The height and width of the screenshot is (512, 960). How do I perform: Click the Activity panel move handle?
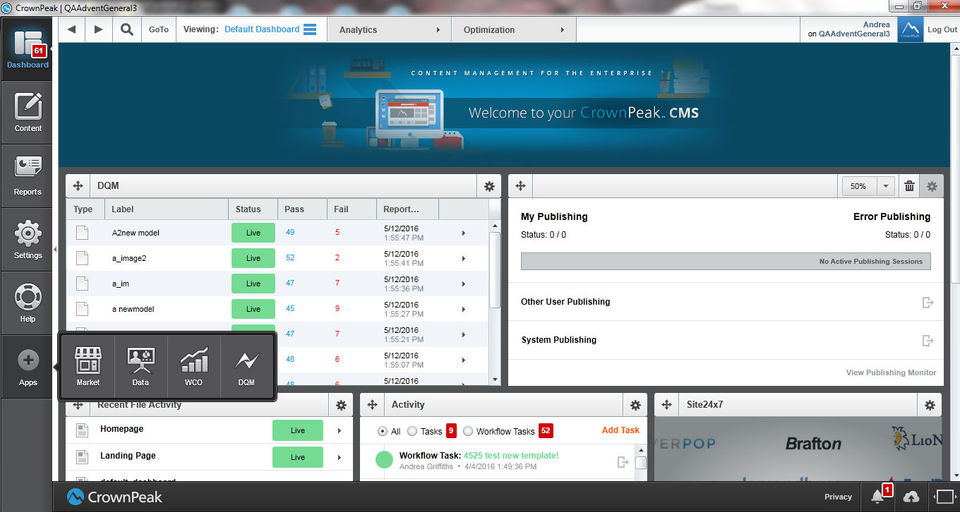pos(372,405)
